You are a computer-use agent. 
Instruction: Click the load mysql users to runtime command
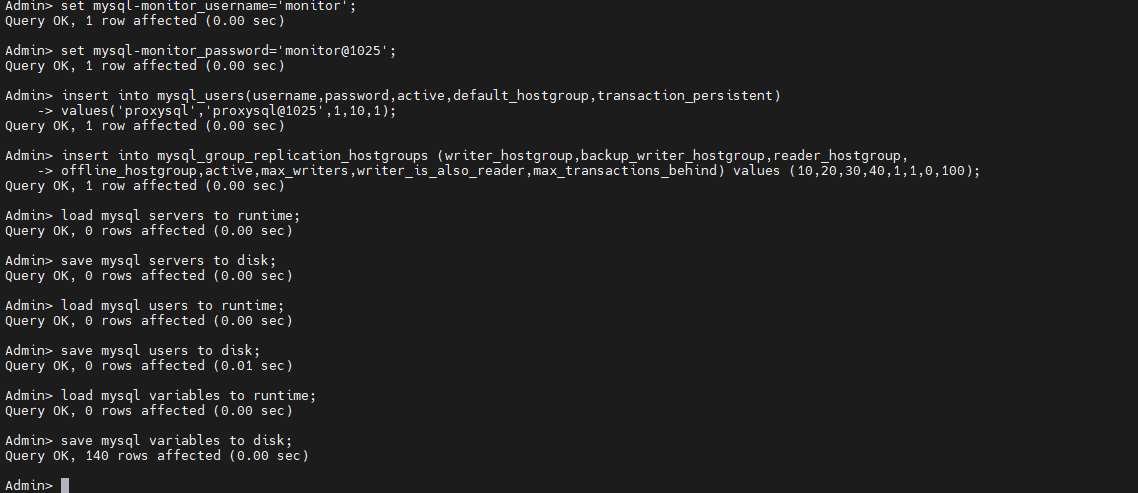172,306
